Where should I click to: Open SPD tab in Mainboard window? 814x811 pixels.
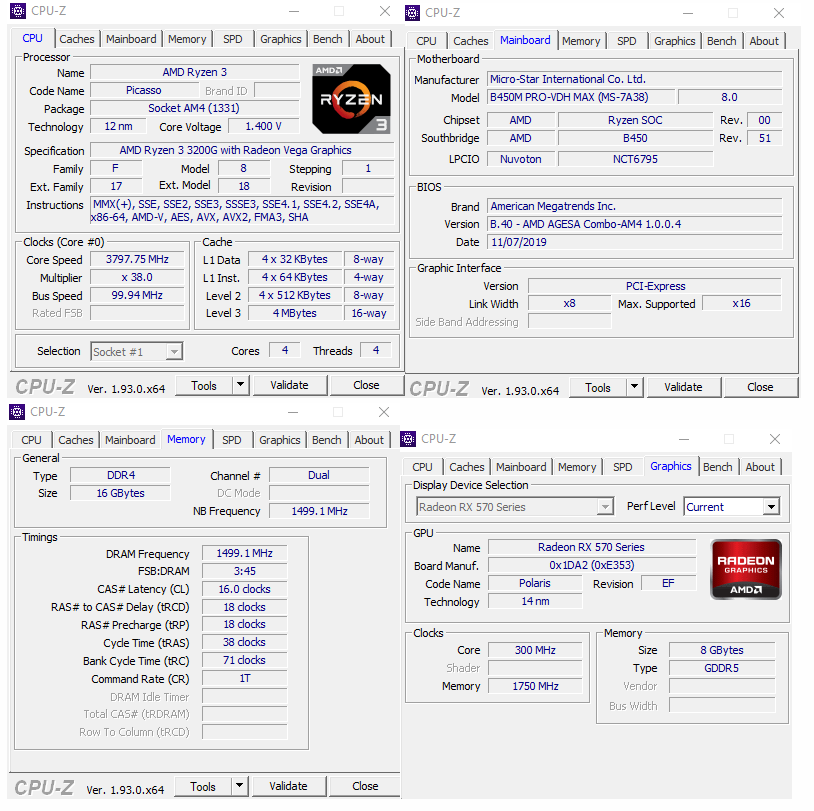point(627,41)
